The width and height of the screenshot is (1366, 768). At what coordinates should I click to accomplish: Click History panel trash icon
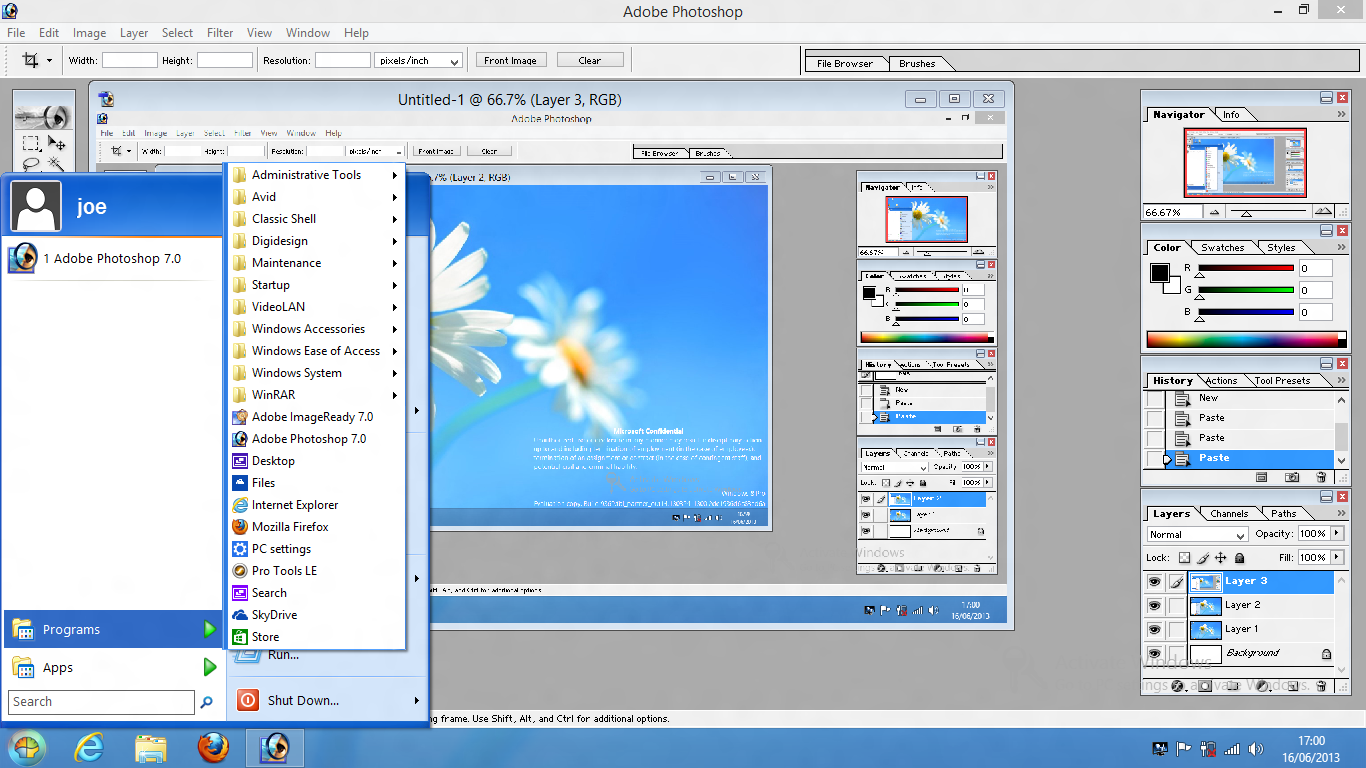click(1322, 478)
